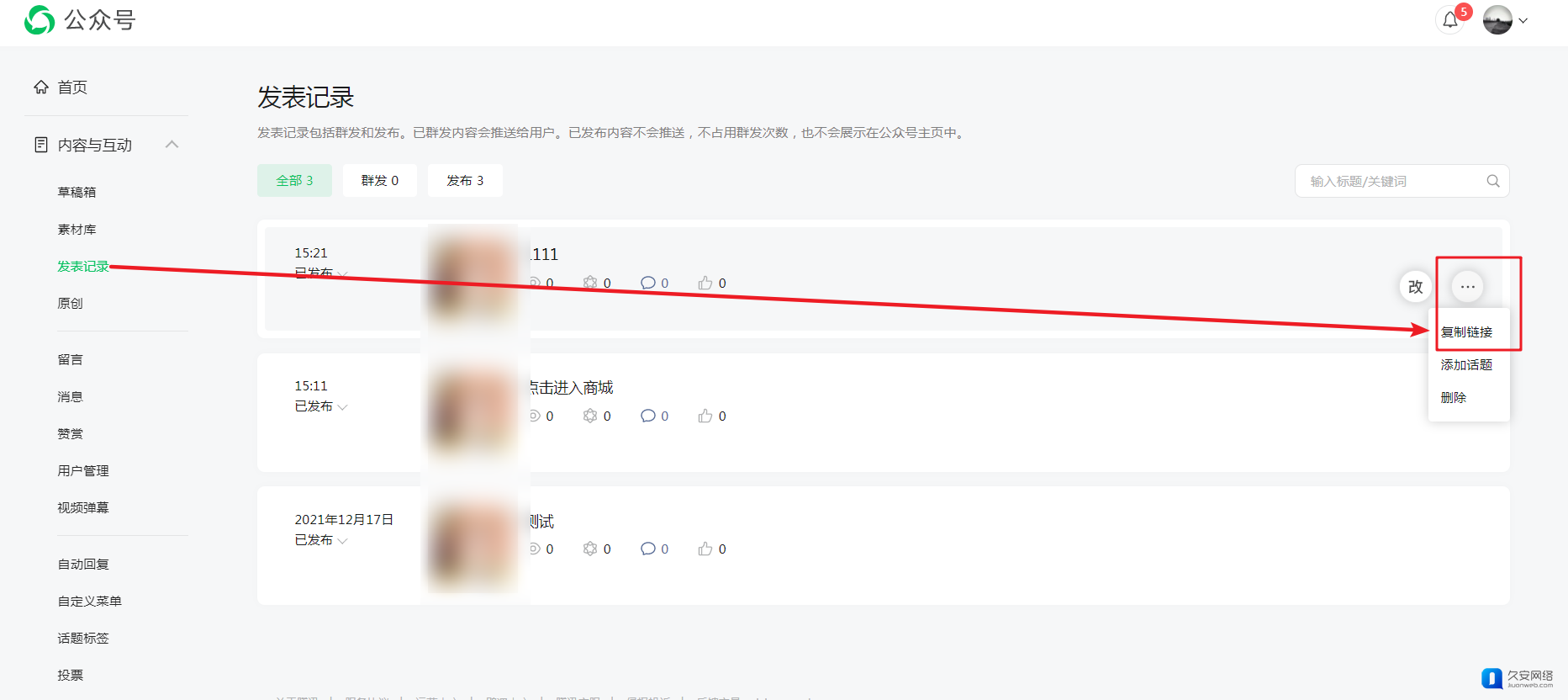Image resolution: width=1568 pixels, height=700 pixels.
Task: Click the search magnifier icon
Action: [1493, 181]
